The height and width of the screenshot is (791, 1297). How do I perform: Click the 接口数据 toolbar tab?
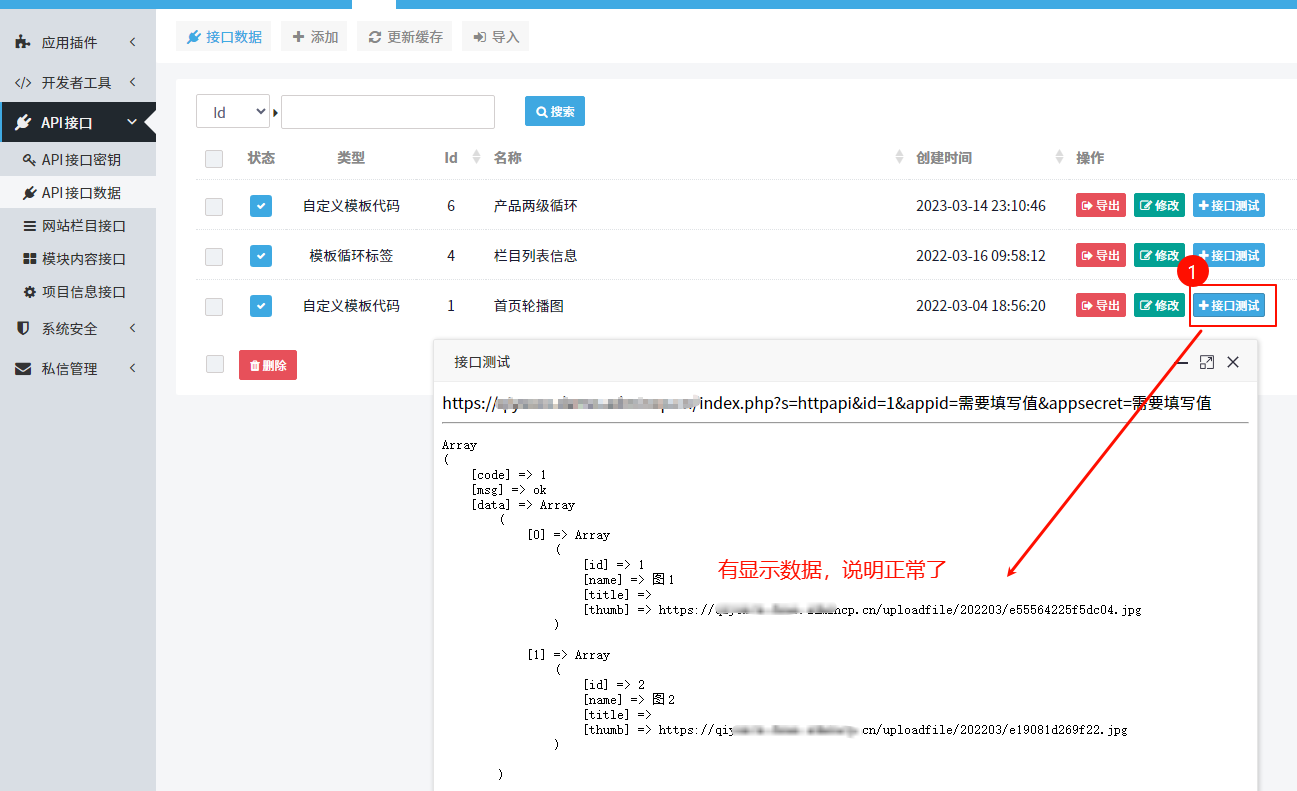[223, 37]
